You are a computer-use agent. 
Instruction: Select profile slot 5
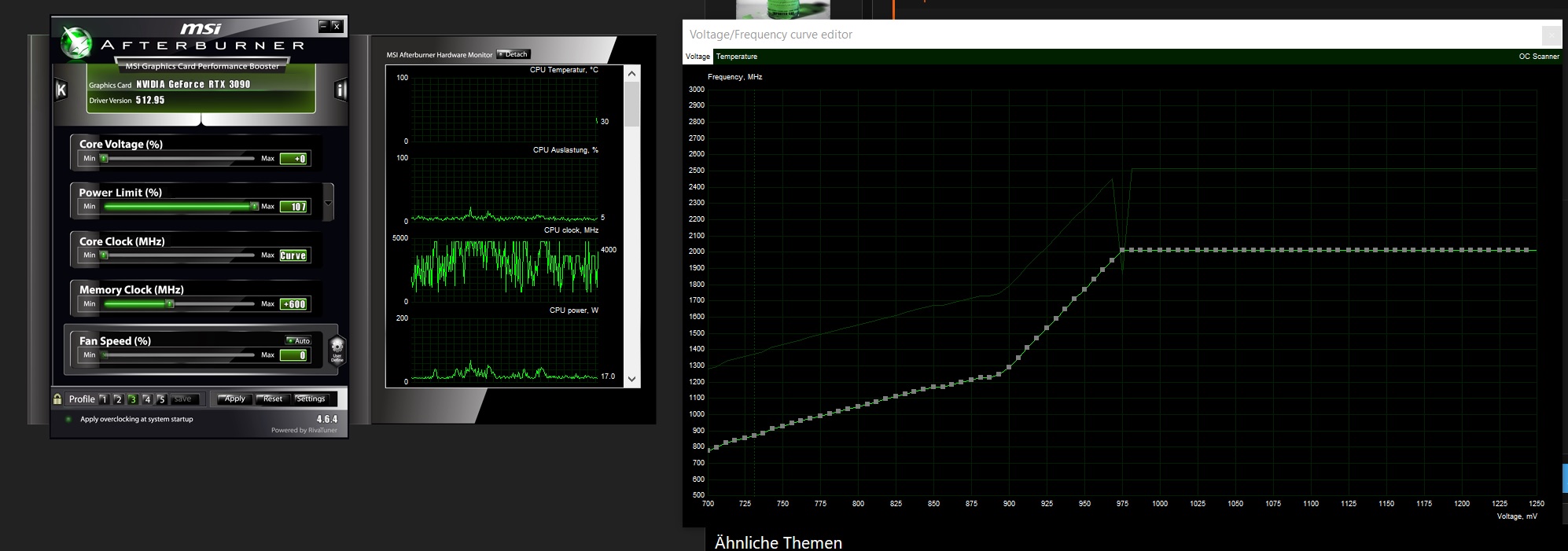pyautogui.click(x=161, y=399)
